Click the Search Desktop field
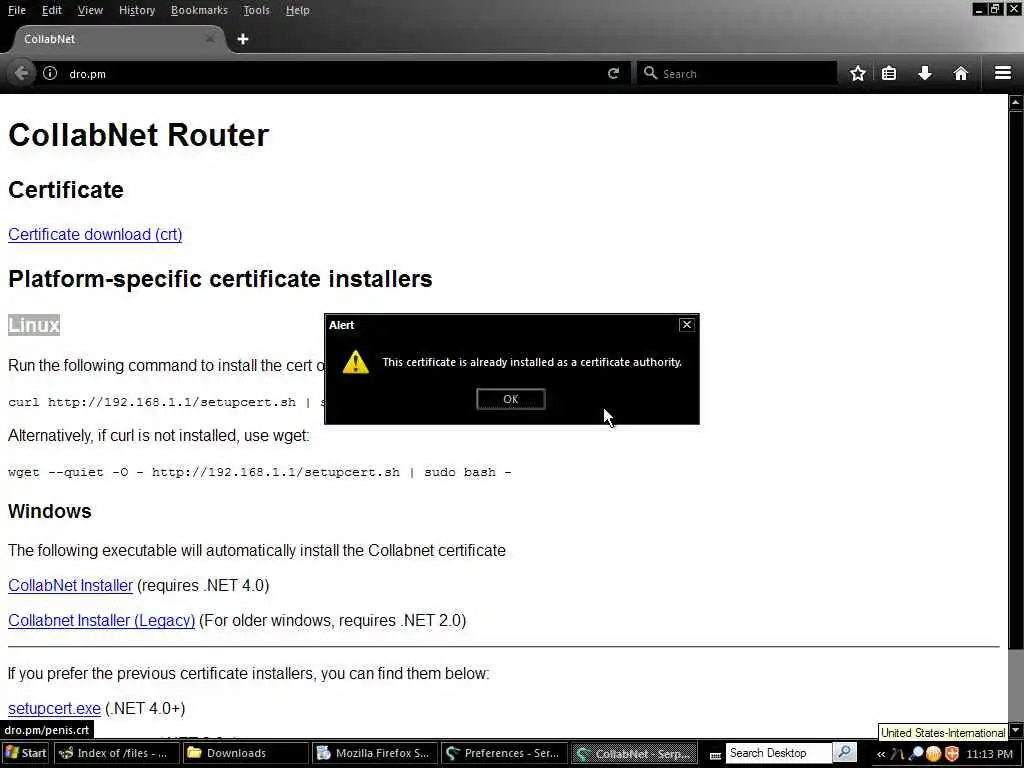The width and height of the screenshot is (1024, 768). 778,753
